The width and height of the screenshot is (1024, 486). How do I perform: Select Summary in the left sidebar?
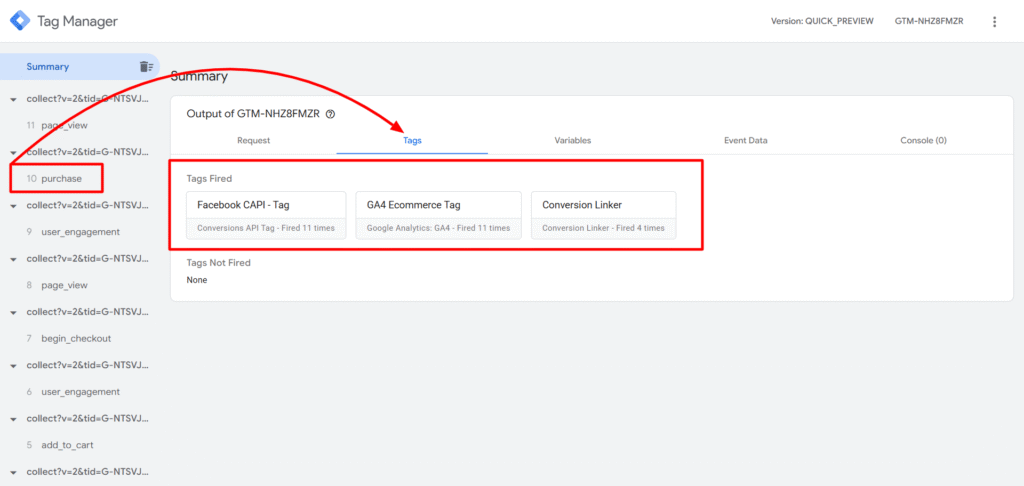tap(48, 67)
